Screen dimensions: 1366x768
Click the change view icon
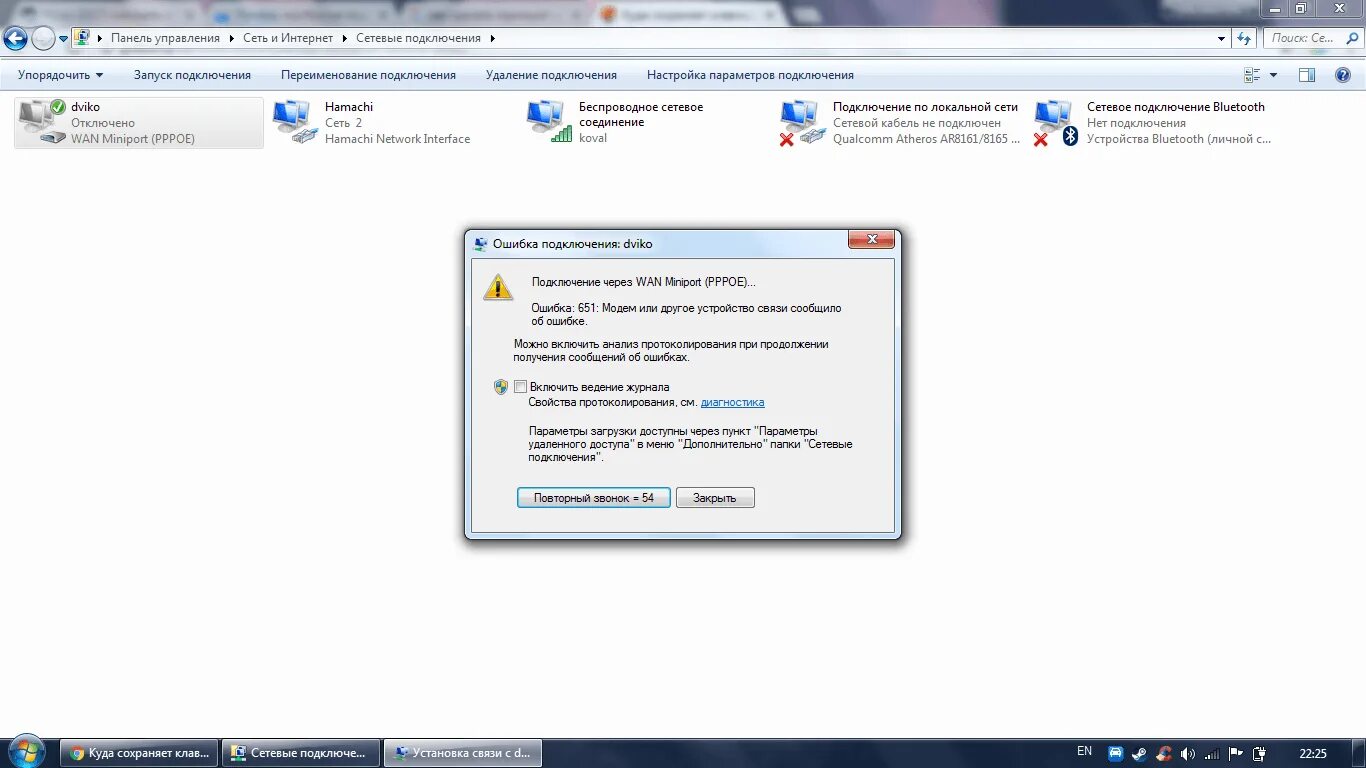click(1252, 75)
